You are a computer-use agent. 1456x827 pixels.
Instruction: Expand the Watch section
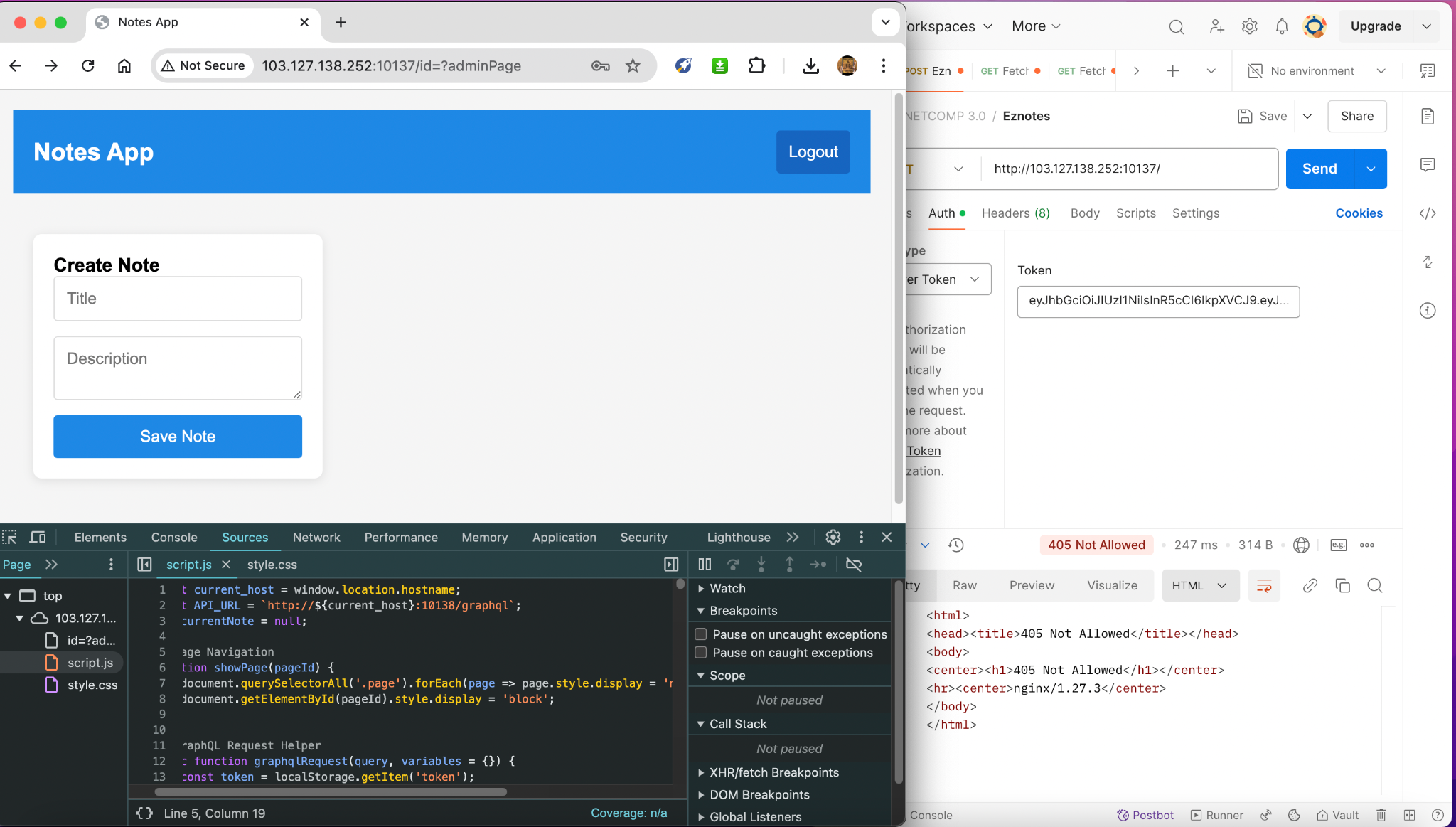[x=727, y=588]
